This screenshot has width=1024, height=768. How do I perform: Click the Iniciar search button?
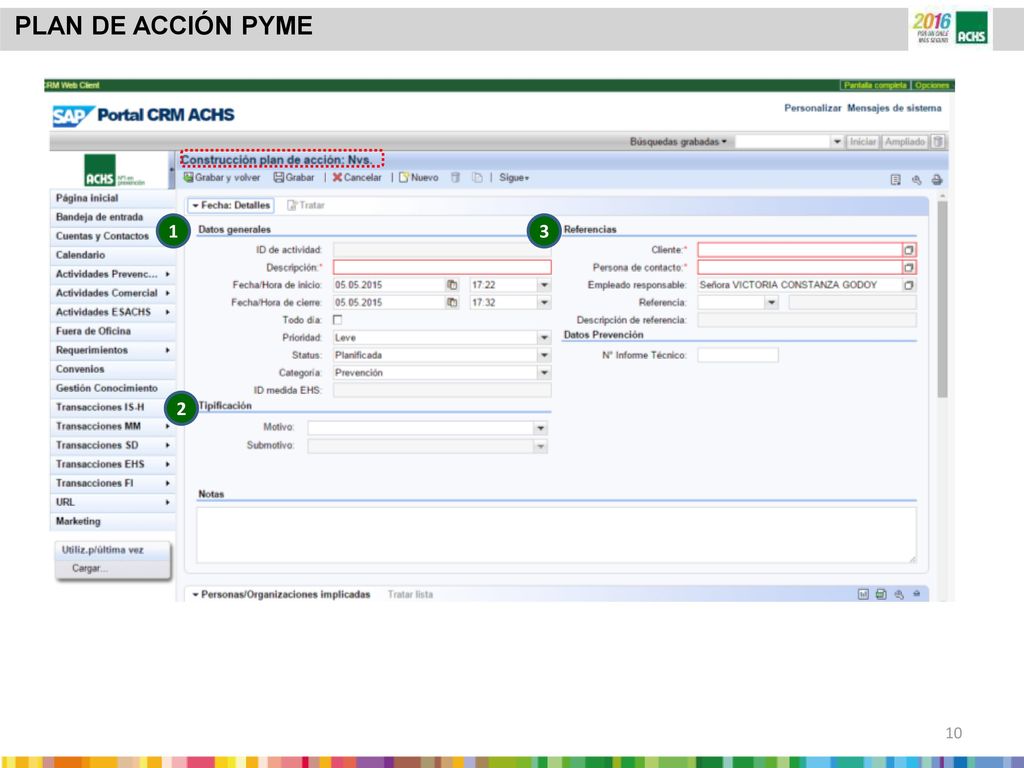coord(863,141)
